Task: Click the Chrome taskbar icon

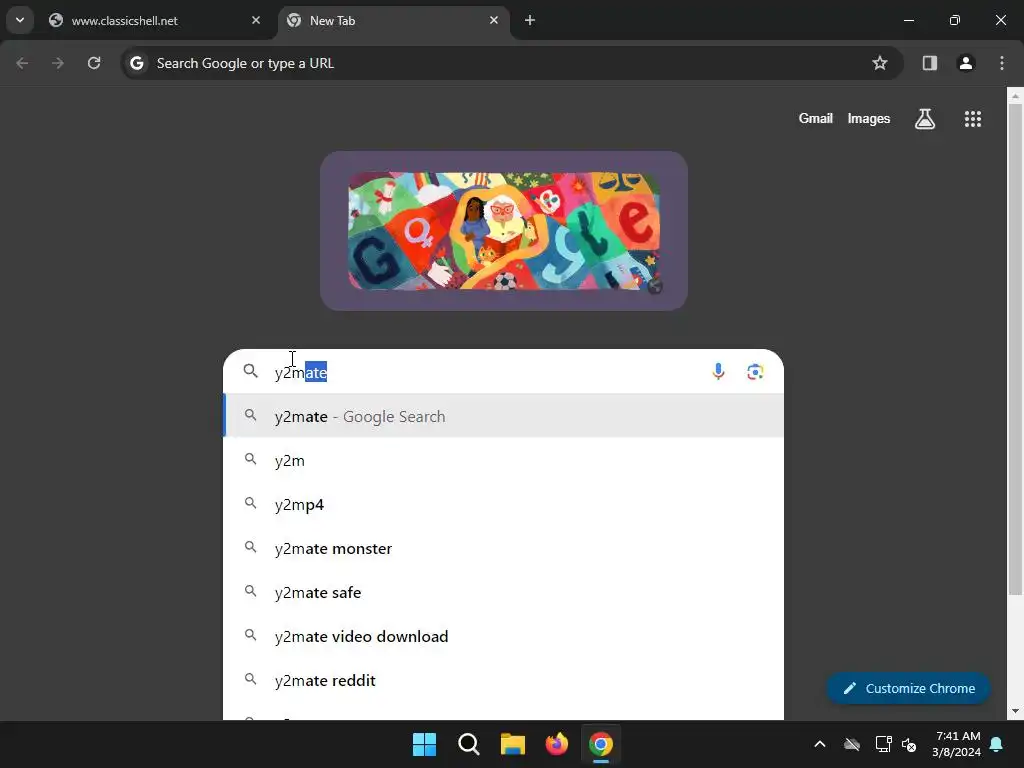Action: [601, 744]
